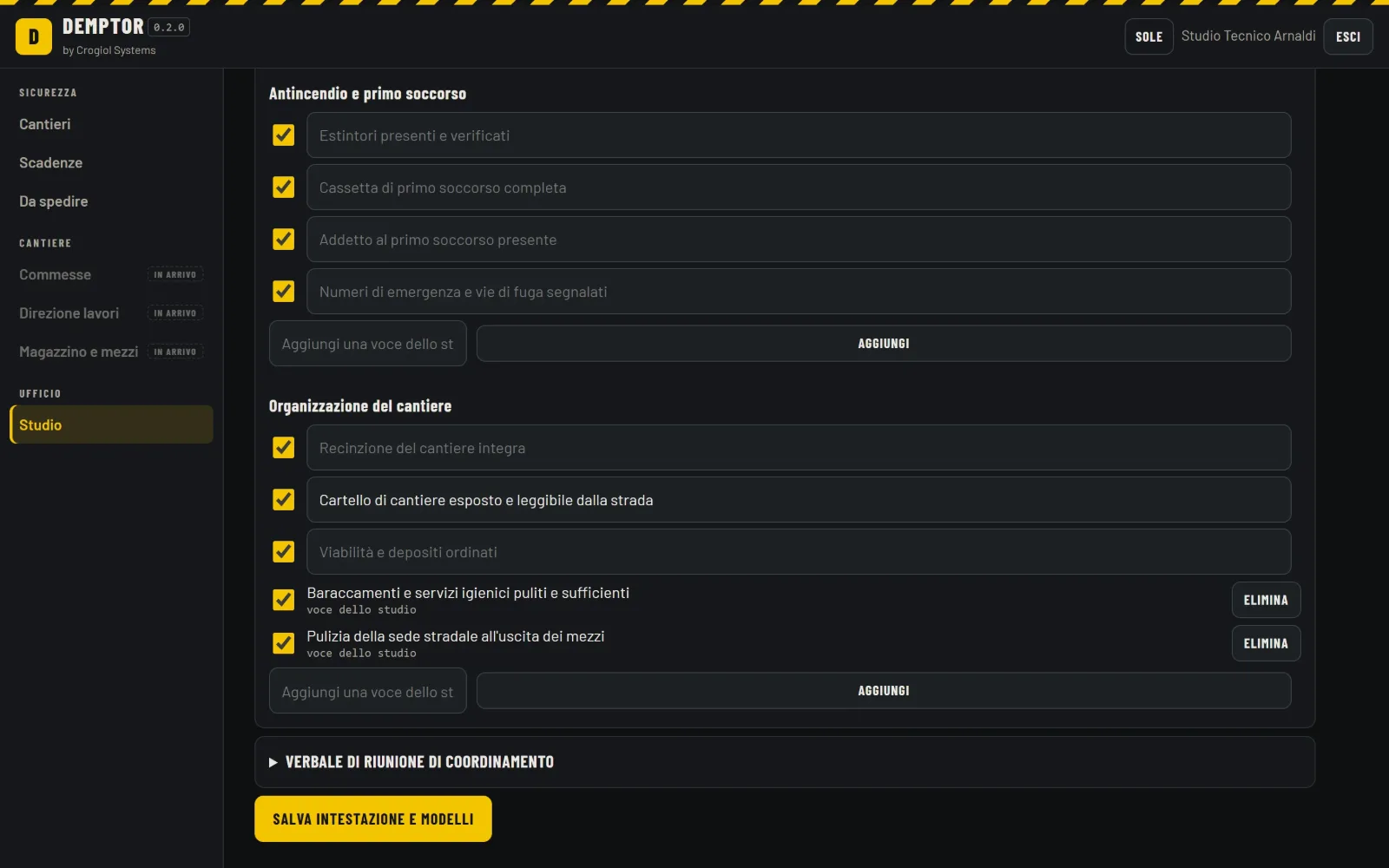Click the 0.2.0 version badge

click(168, 27)
